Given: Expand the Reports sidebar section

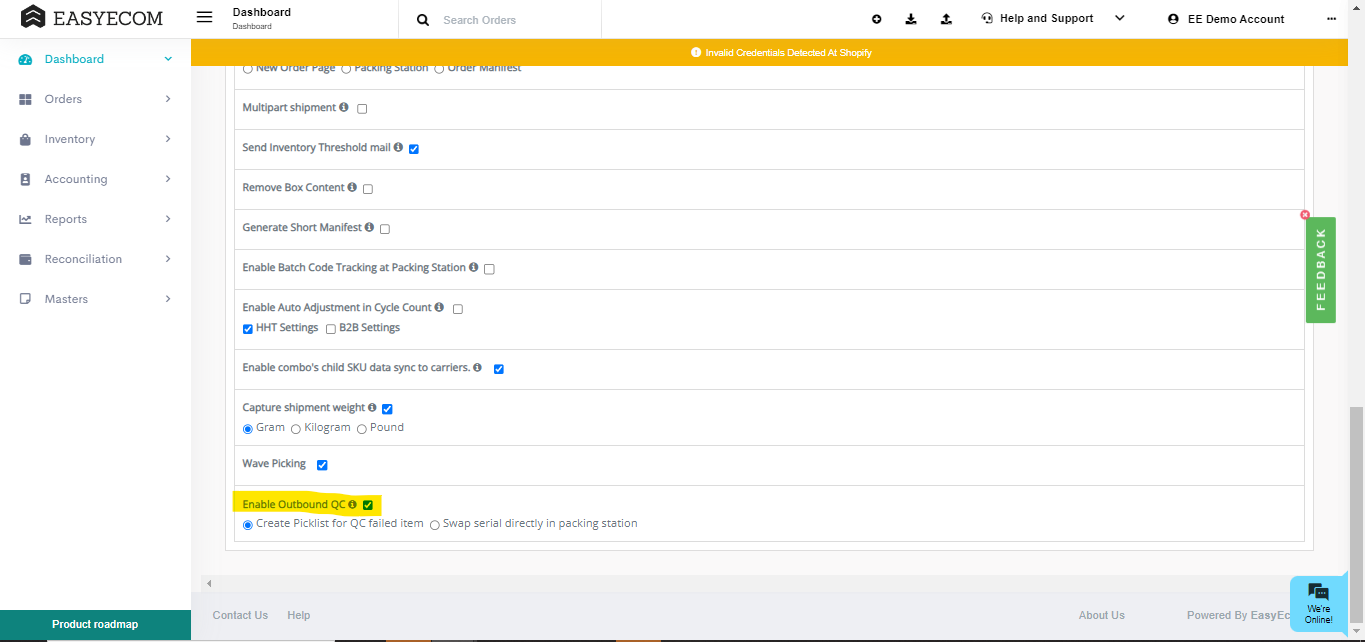Looking at the screenshot, I should pos(168,219).
